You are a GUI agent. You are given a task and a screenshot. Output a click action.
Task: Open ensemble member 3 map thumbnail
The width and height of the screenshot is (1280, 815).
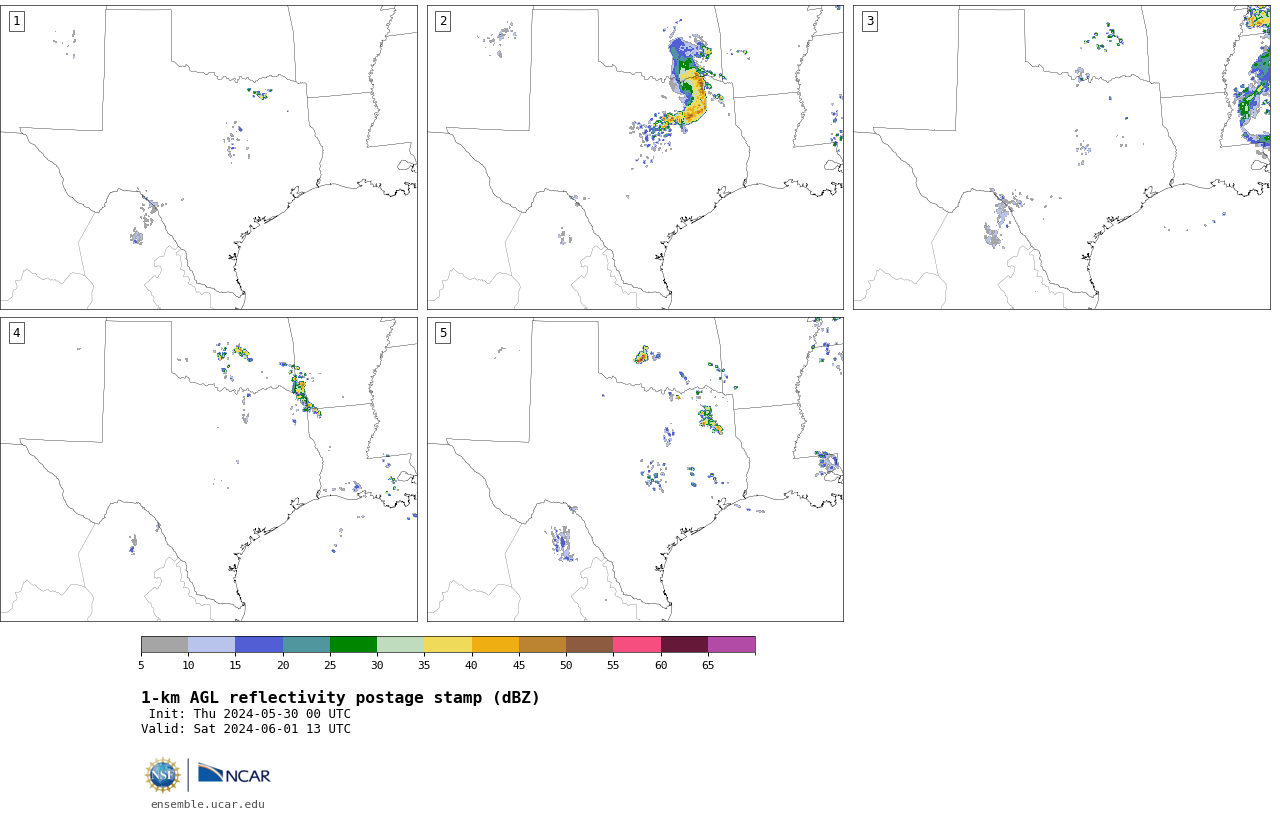(x=1062, y=157)
